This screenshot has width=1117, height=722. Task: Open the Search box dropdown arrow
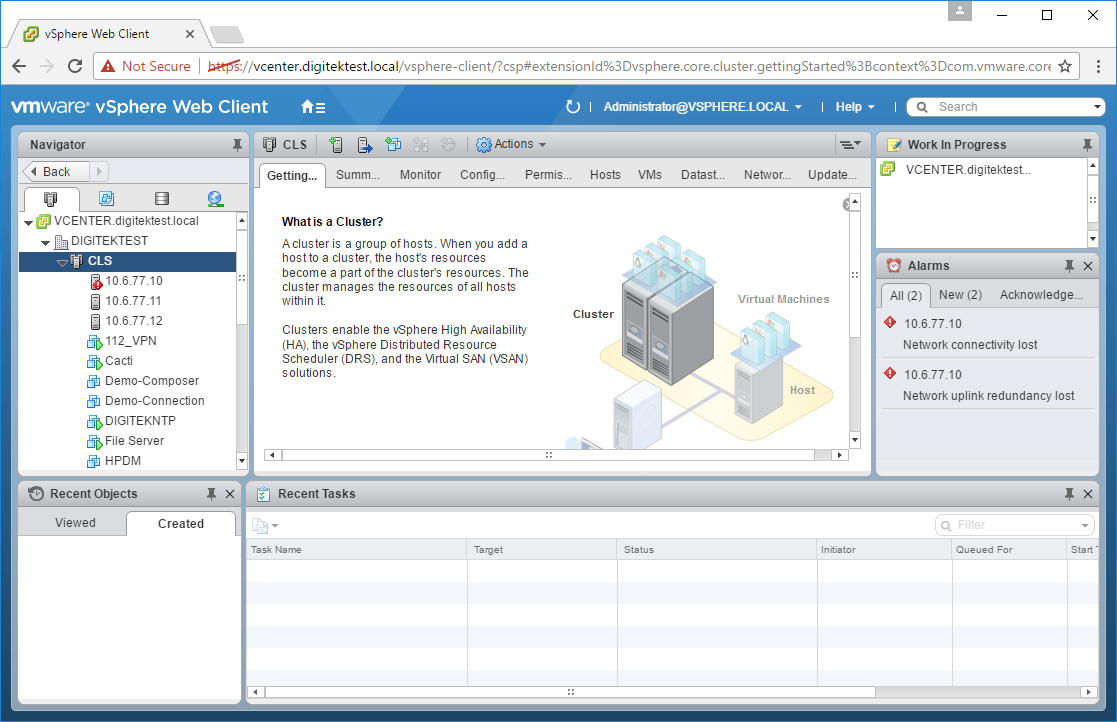click(1097, 107)
